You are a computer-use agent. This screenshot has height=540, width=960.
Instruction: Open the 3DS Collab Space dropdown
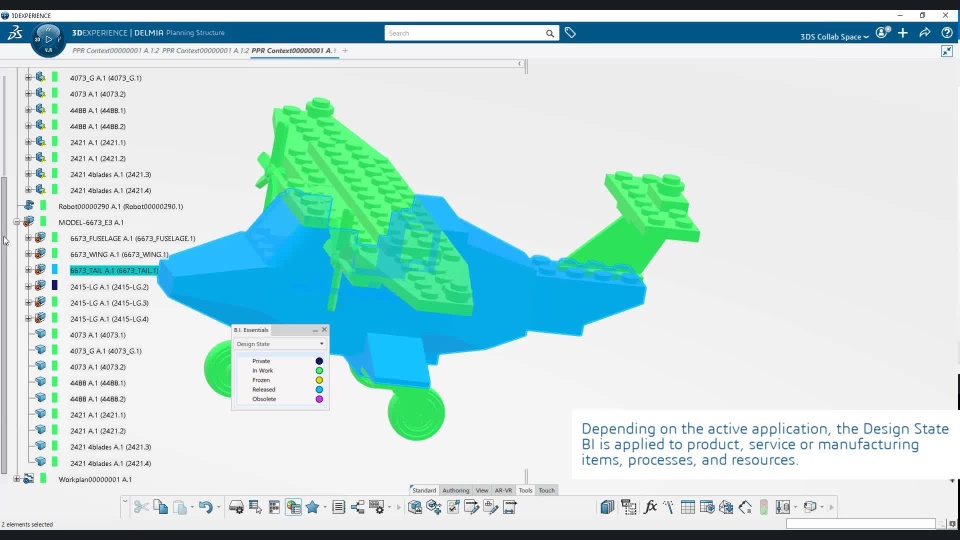[834, 37]
